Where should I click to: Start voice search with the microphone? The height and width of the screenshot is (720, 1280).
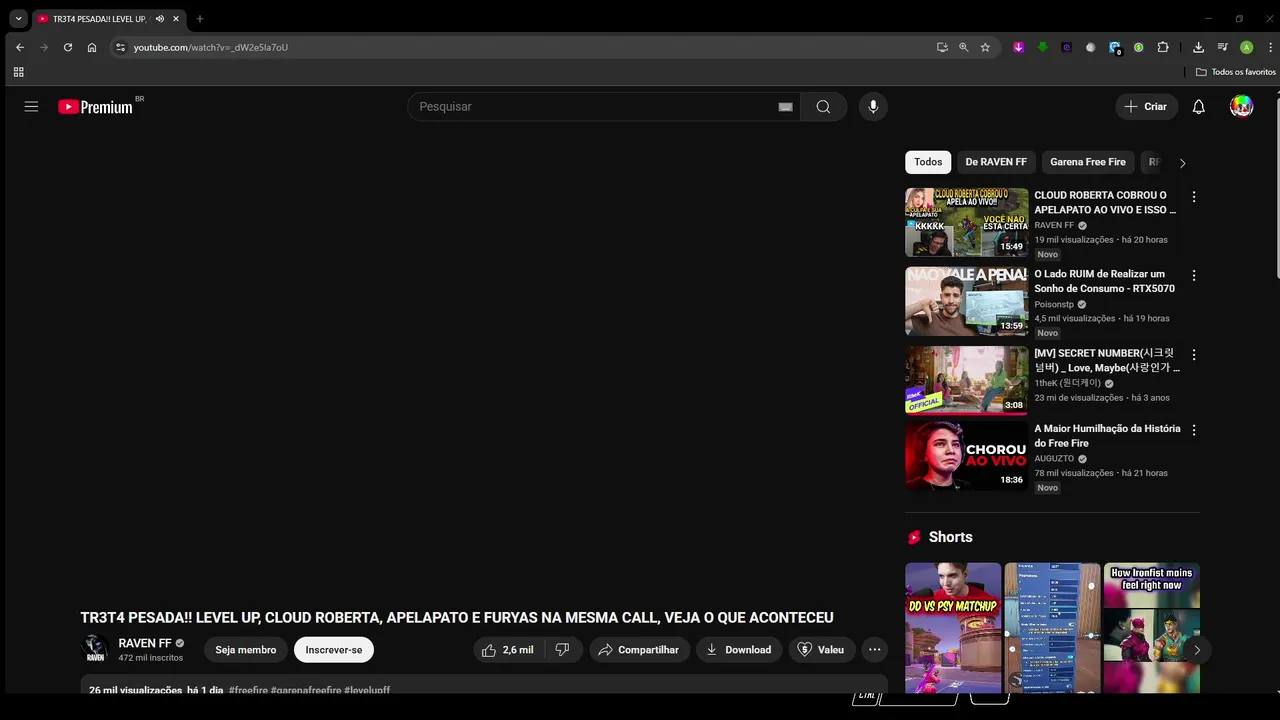pyautogui.click(x=873, y=107)
